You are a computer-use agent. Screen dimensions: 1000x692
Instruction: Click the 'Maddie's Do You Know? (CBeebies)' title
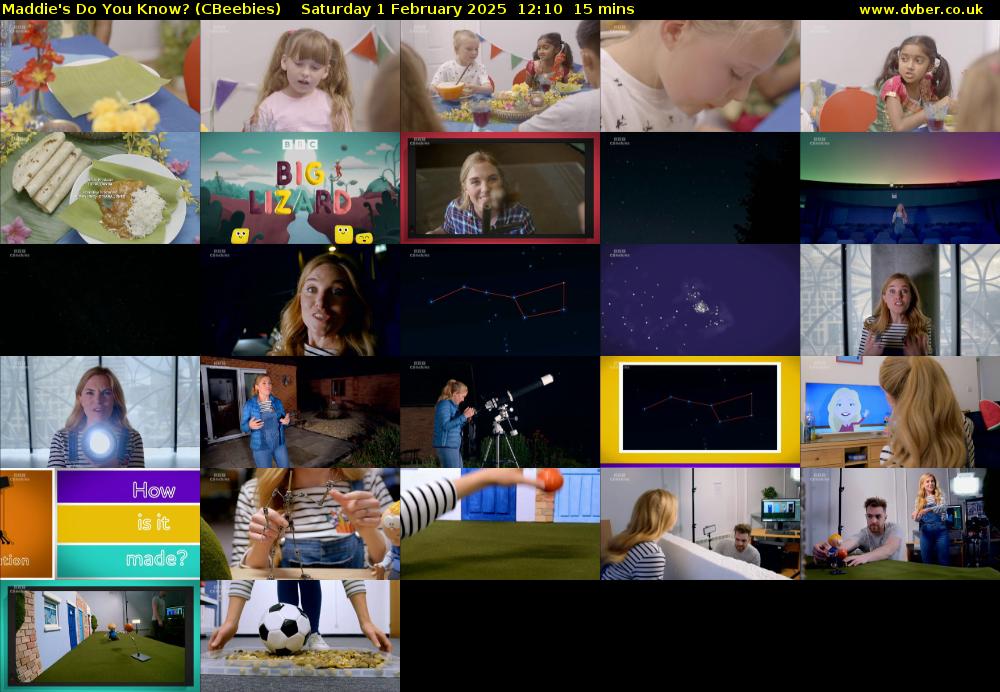point(142,10)
